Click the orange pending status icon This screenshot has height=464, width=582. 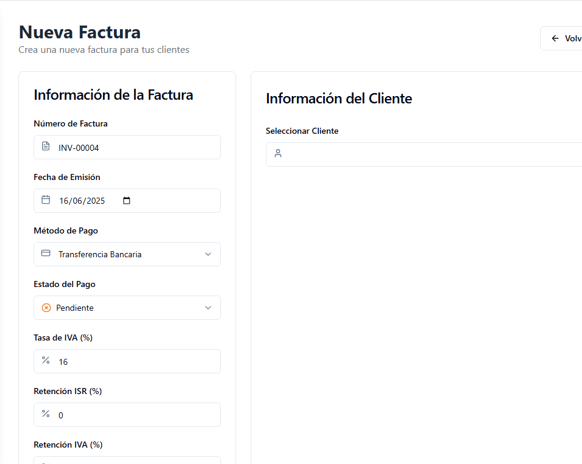(46, 308)
